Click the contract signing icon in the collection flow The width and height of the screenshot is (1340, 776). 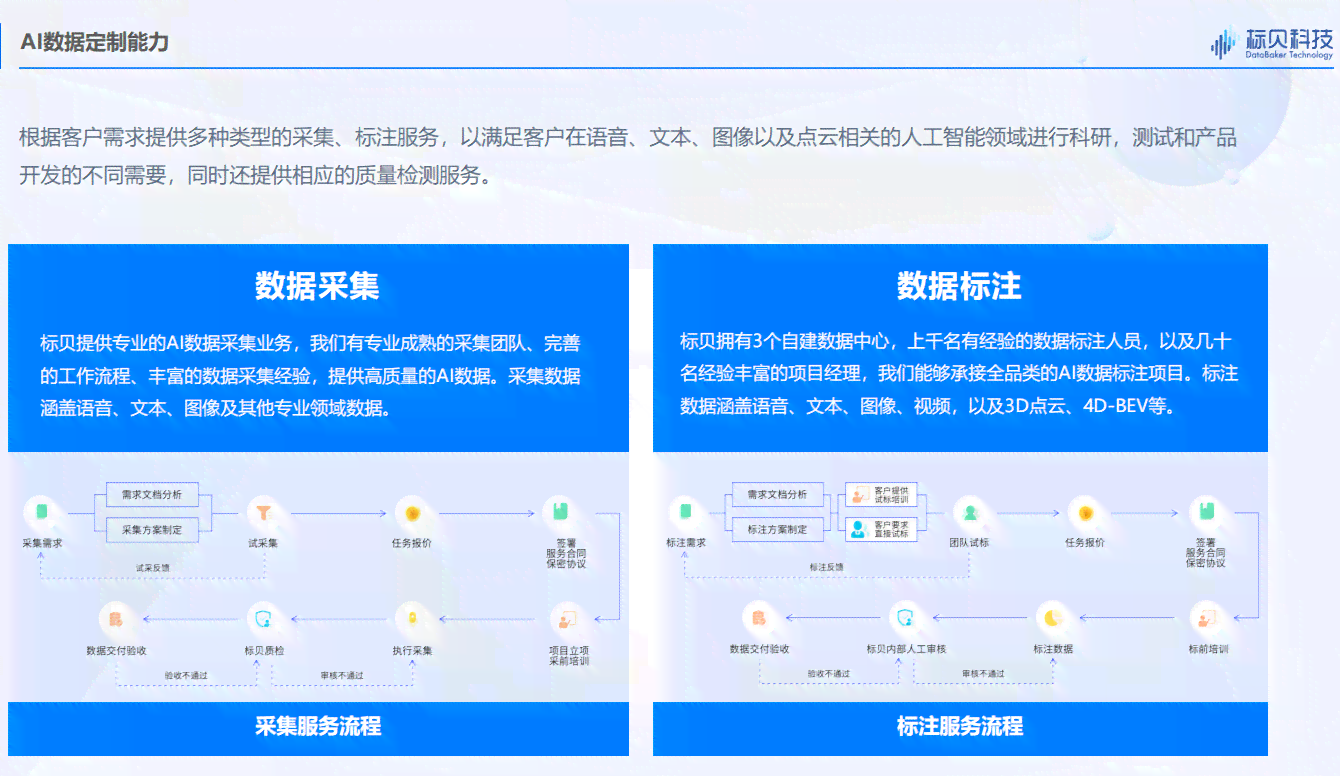[559, 512]
